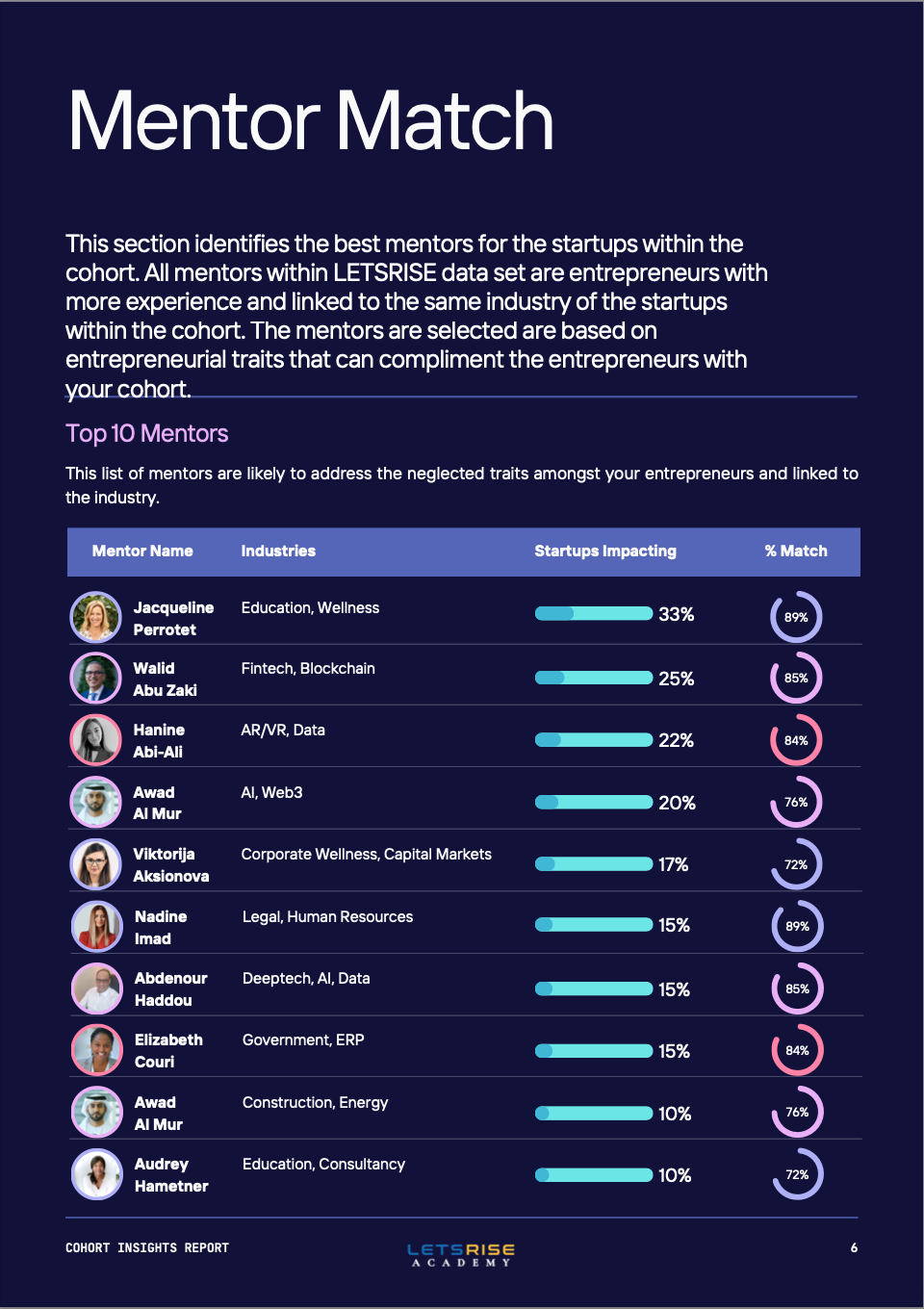Screen dimensions: 924x1309
Task: Click the Mentor Name column header
Action: pos(142,552)
